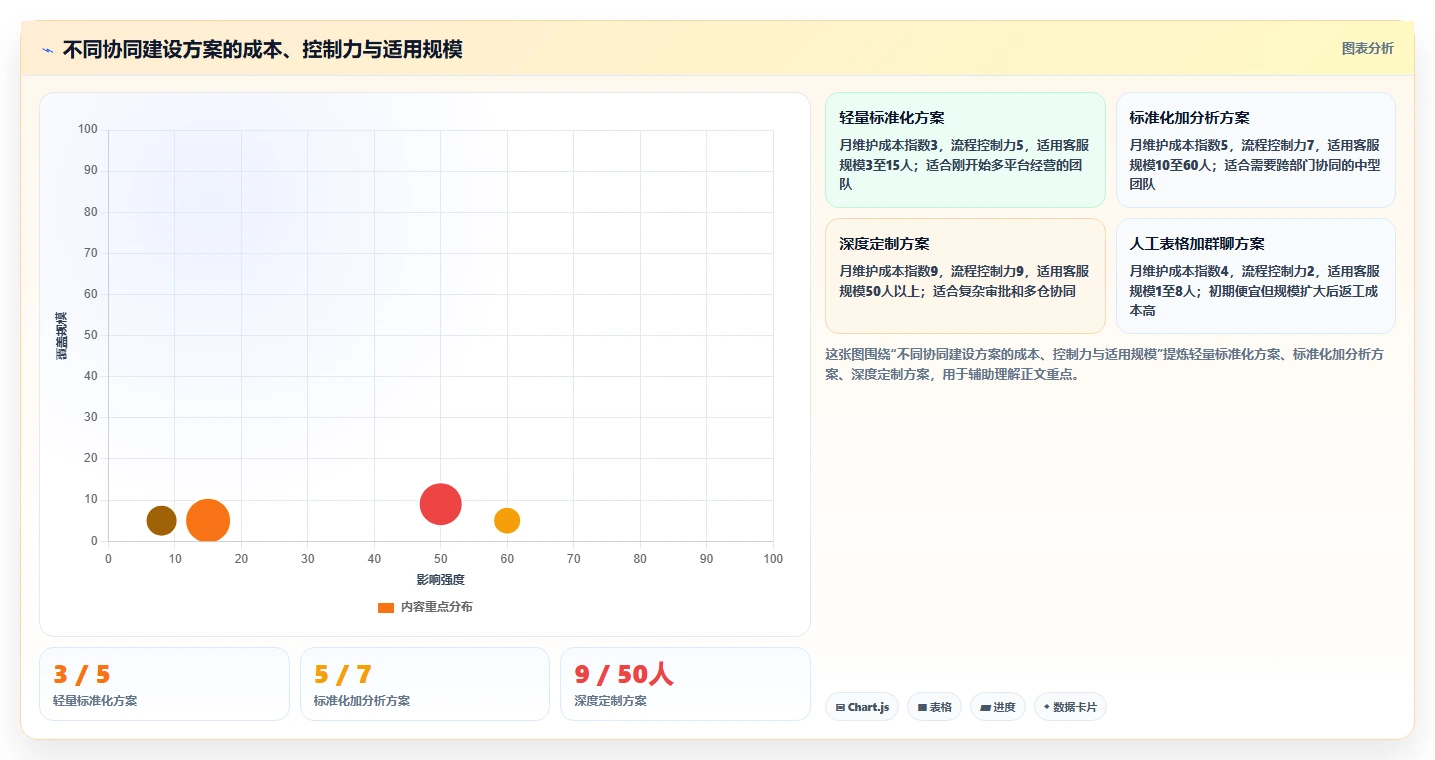Click the 60 tick on the x-axis
This screenshot has width=1435, height=760.
(x=507, y=558)
